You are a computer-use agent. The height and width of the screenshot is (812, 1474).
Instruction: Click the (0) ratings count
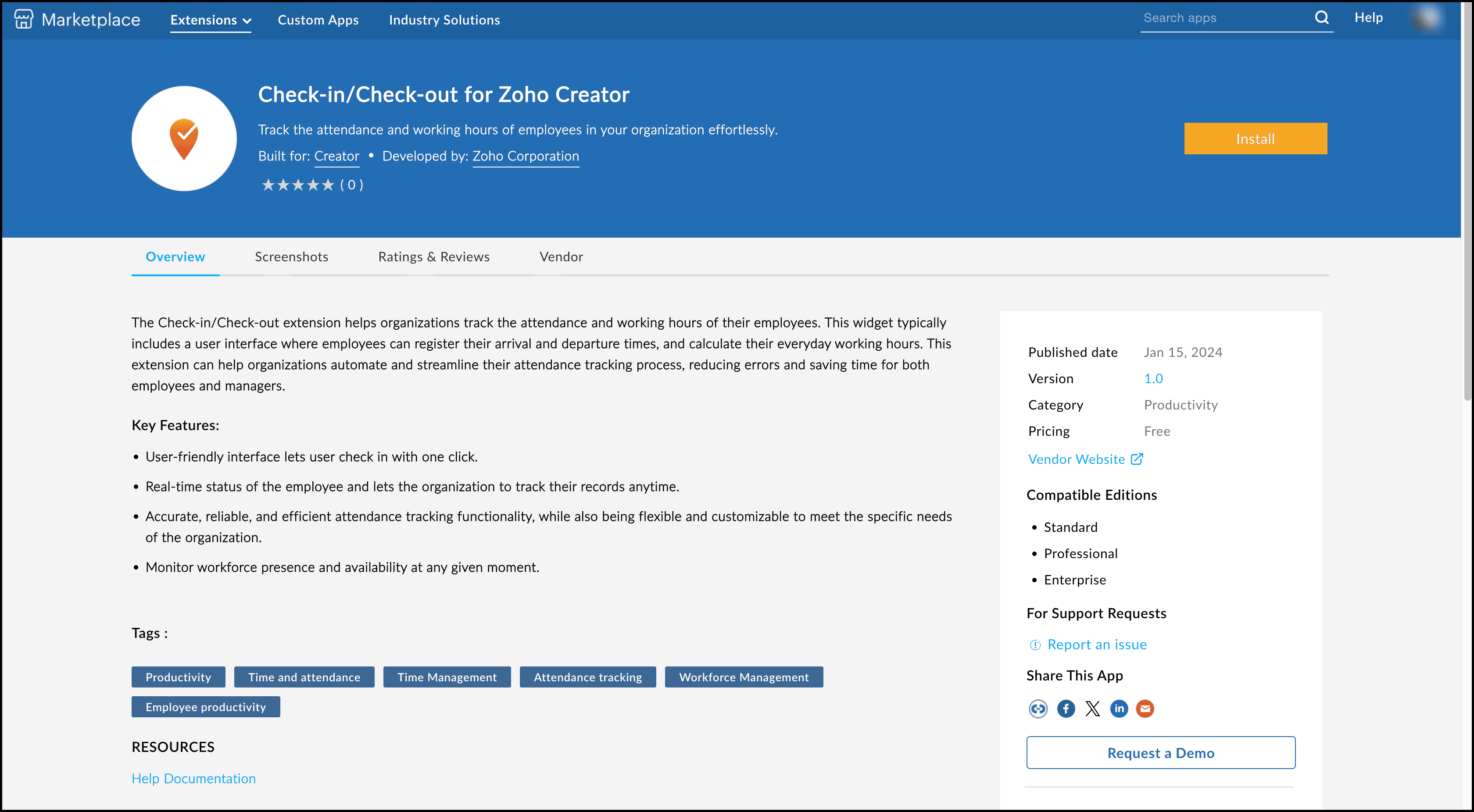(x=351, y=185)
